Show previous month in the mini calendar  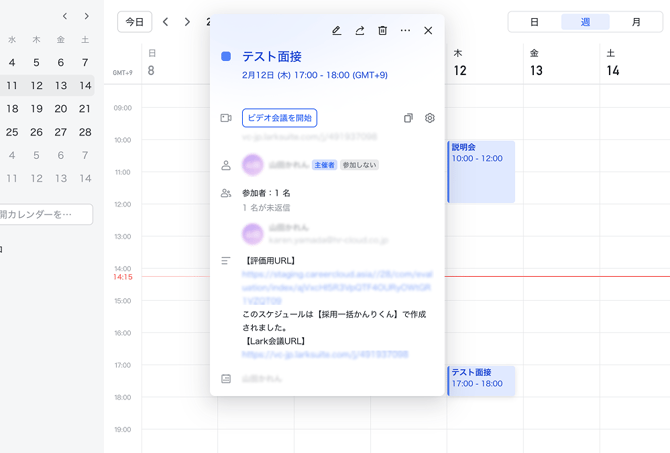65,16
